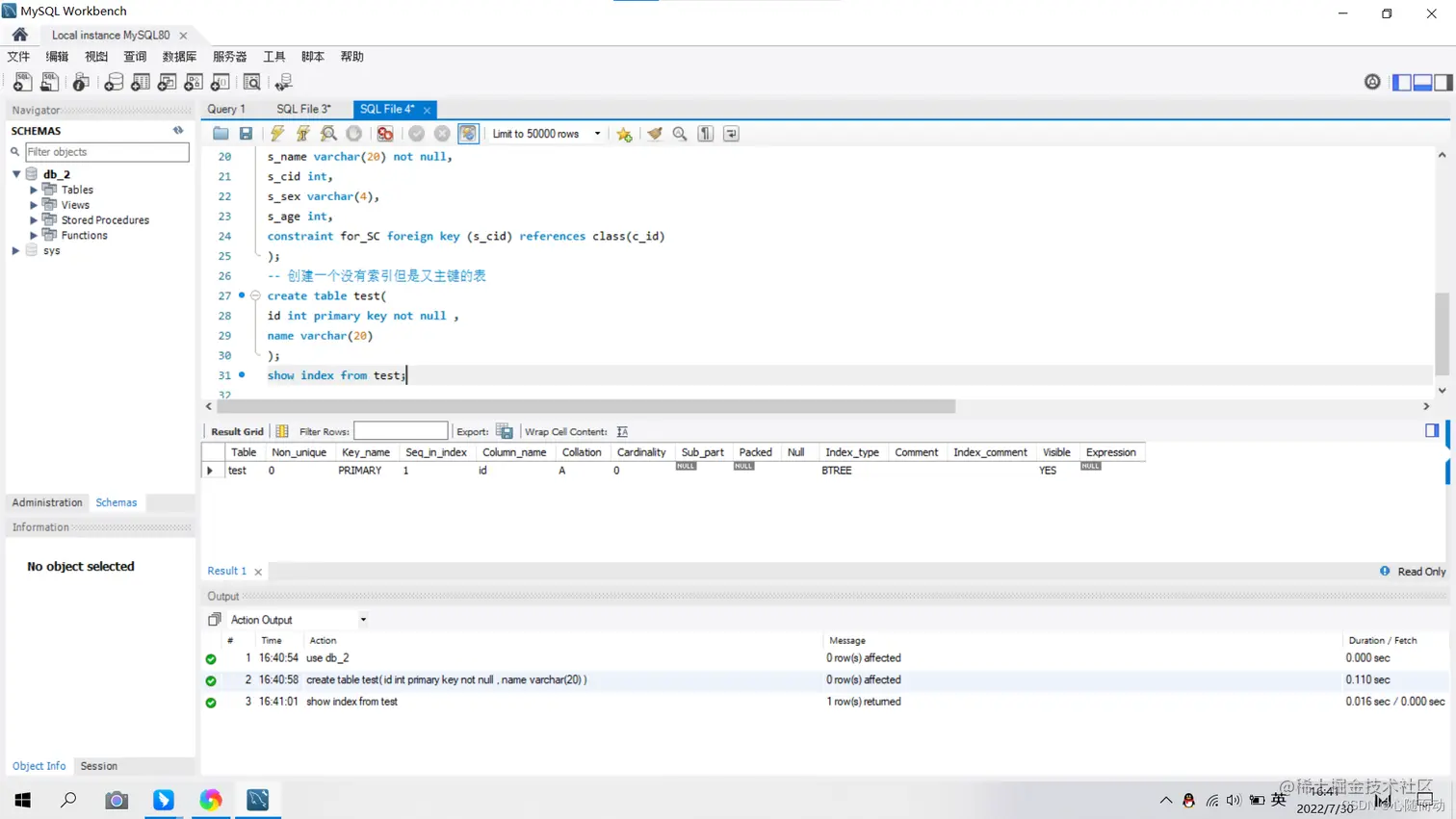The image size is (1456, 819).
Task: Expand the Stored Procedures node
Action: click(34, 220)
